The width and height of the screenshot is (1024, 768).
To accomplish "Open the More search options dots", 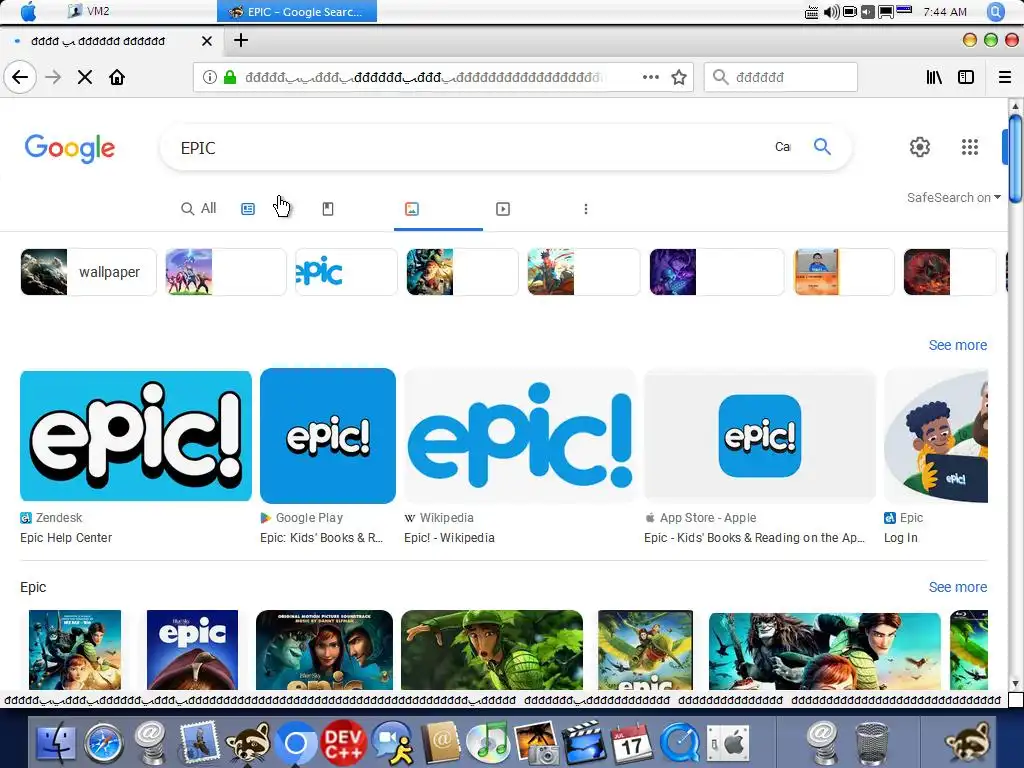I will click(x=586, y=209).
